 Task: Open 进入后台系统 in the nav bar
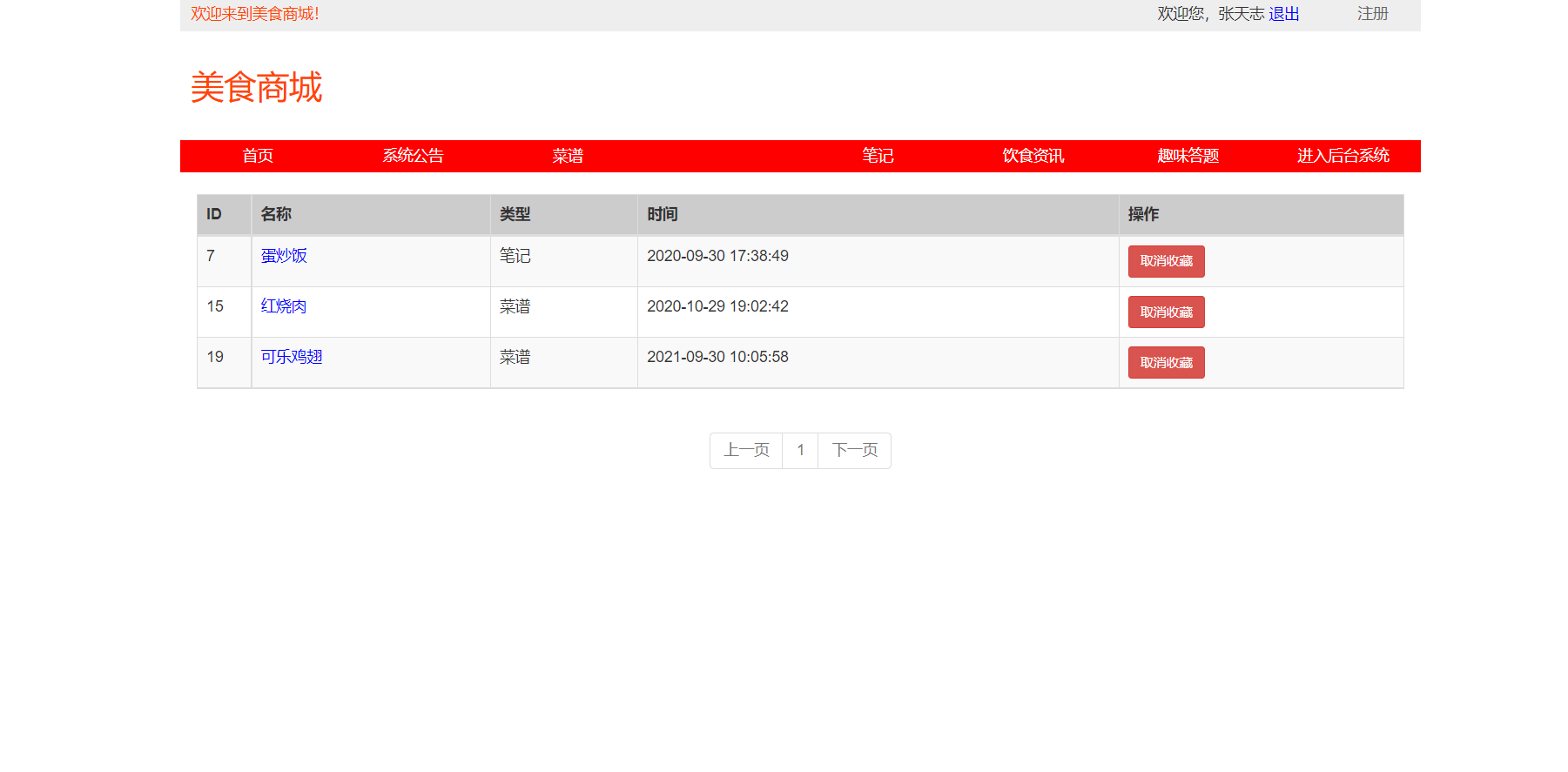tap(1343, 156)
